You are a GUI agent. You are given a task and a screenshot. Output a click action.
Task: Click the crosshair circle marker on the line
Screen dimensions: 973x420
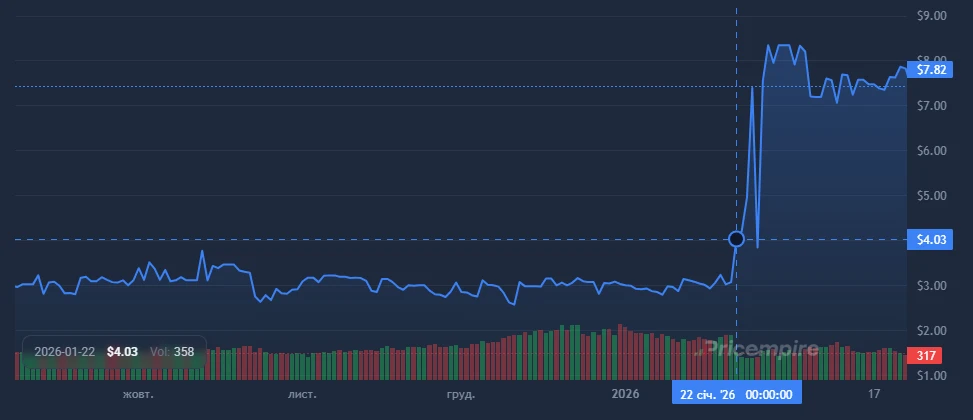[737, 239]
